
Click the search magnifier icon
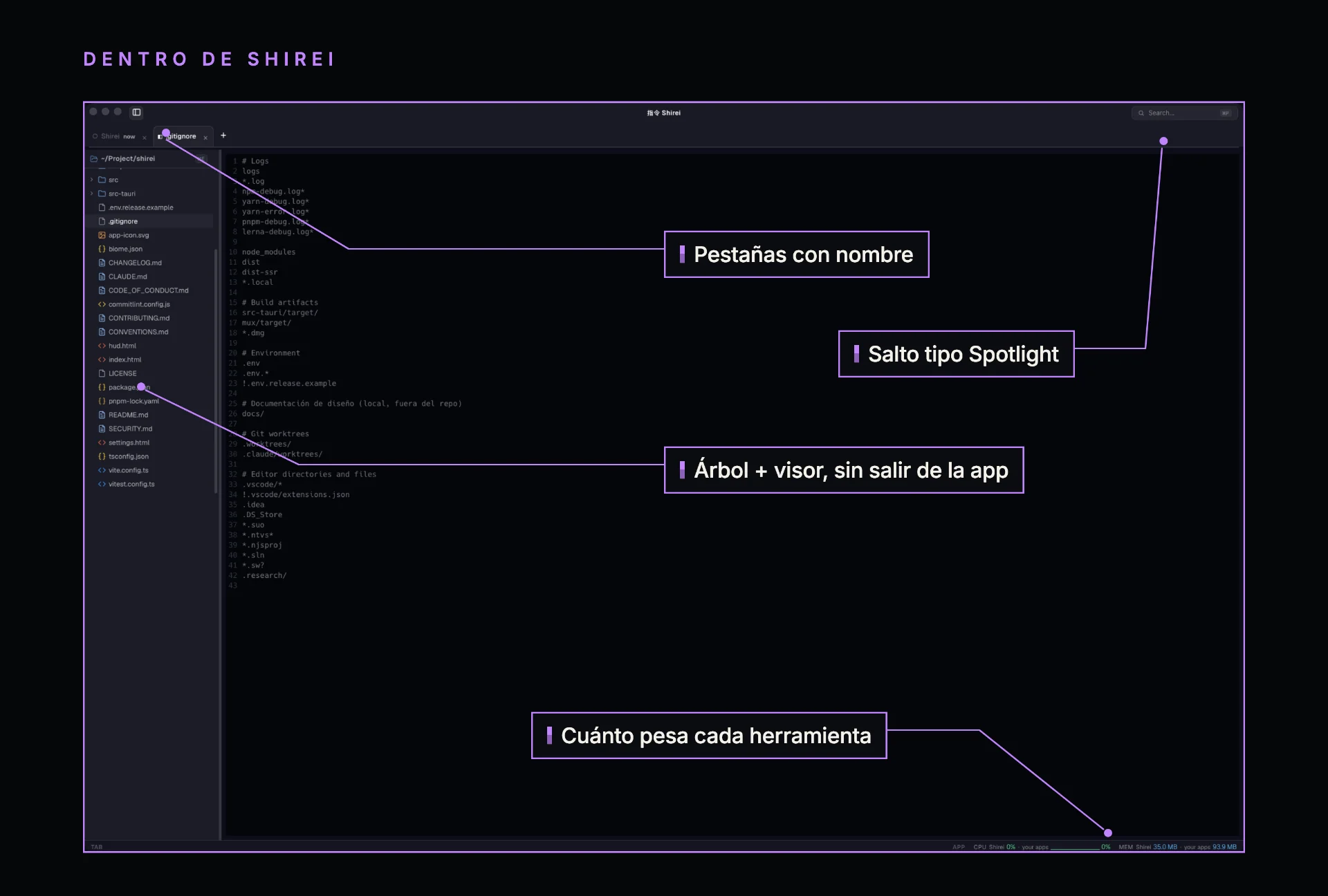(x=1141, y=113)
